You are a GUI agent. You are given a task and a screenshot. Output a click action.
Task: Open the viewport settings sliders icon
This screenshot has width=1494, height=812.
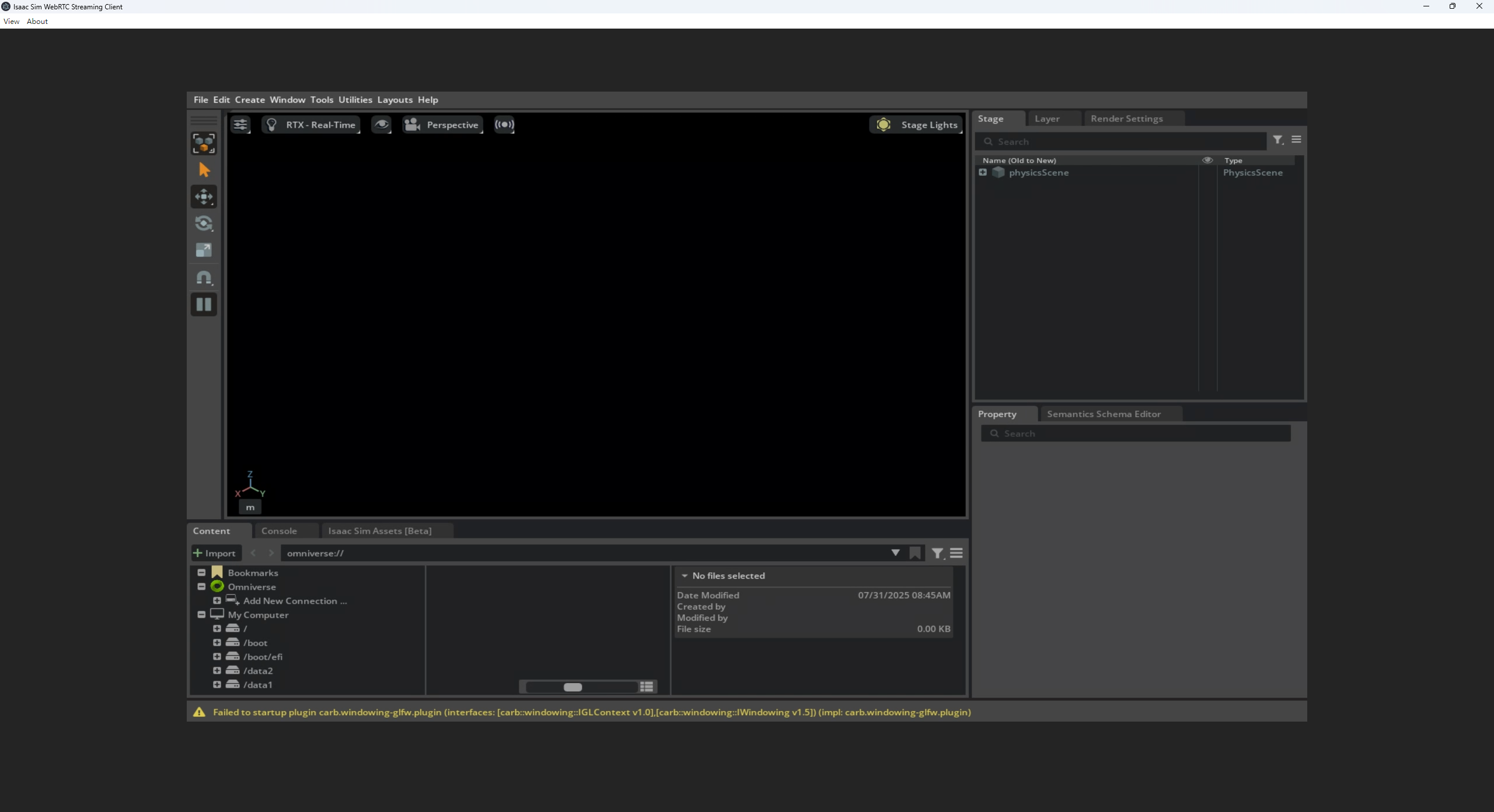click(240, 124)
